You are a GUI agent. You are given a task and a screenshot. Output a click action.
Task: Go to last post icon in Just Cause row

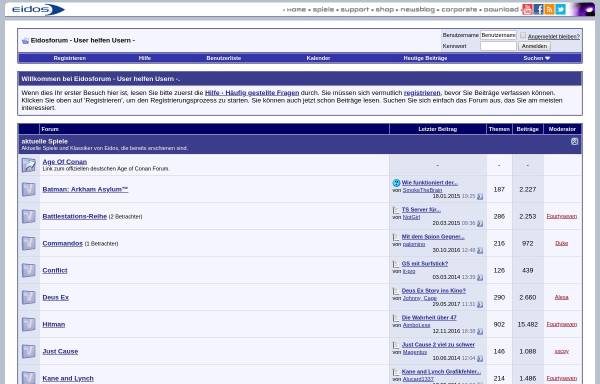click(480, 358)
